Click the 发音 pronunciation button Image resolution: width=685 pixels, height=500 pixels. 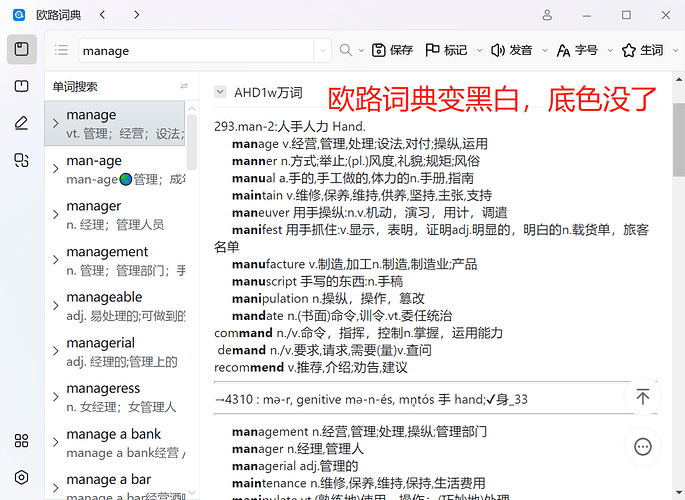[512, 50]
